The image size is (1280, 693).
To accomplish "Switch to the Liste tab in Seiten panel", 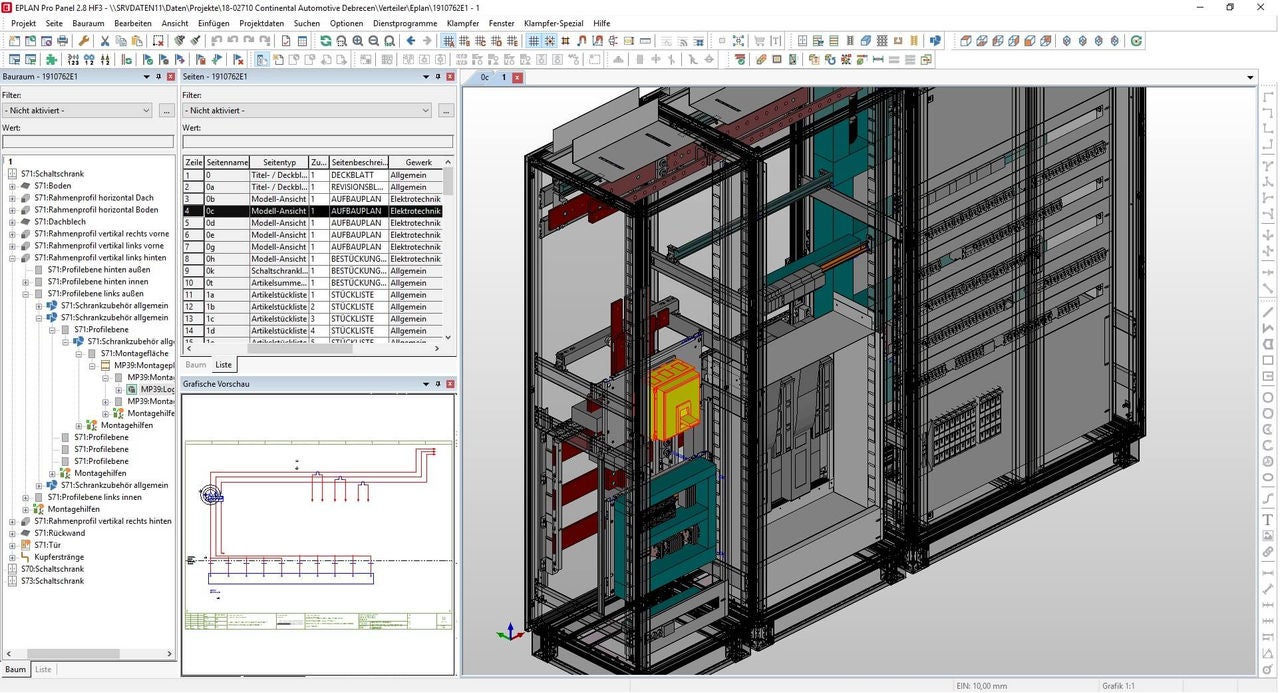I will pos(223,365).
